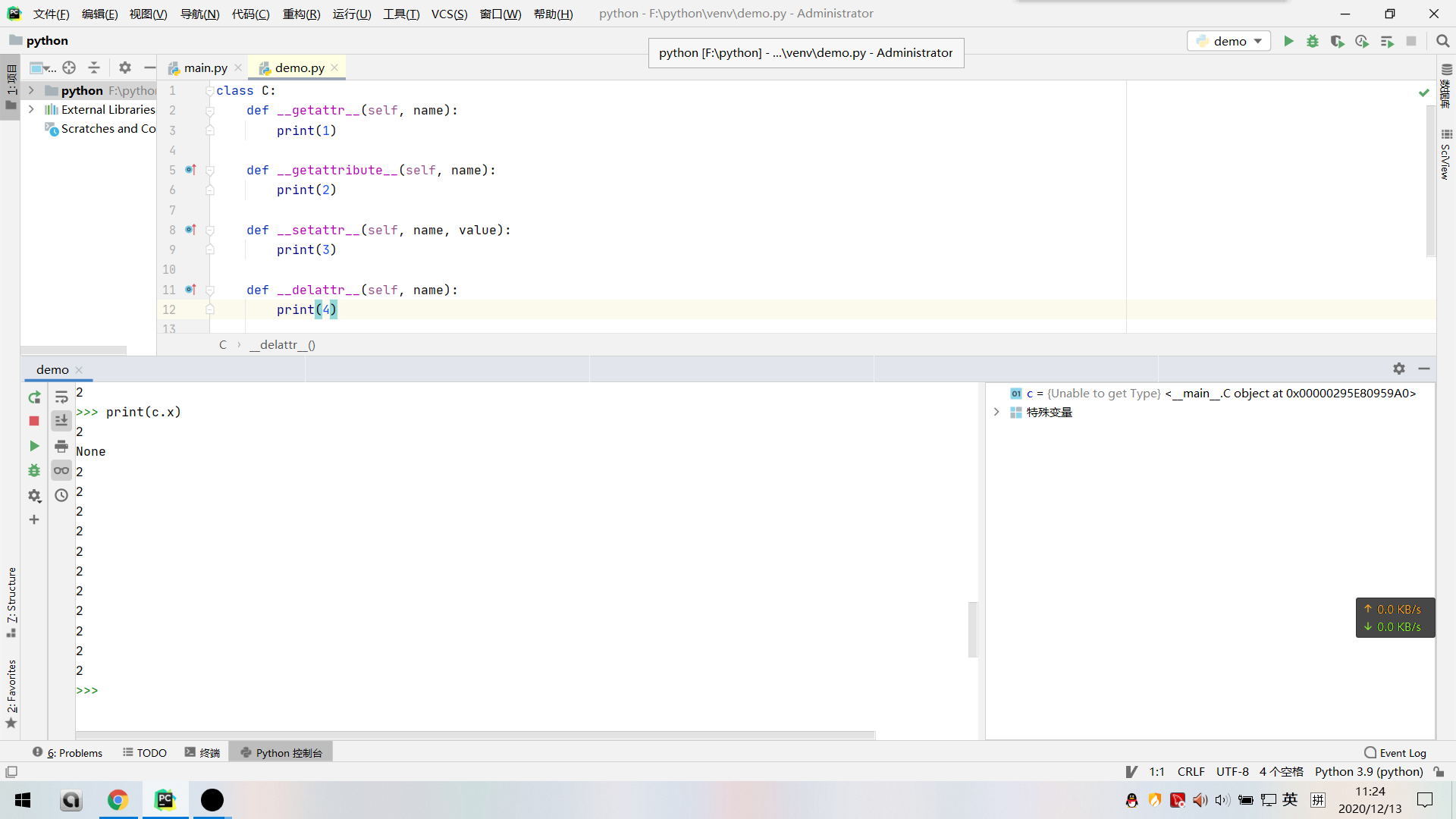Execute current console statement
The image size is (1456, 819).
coord(34,446)
